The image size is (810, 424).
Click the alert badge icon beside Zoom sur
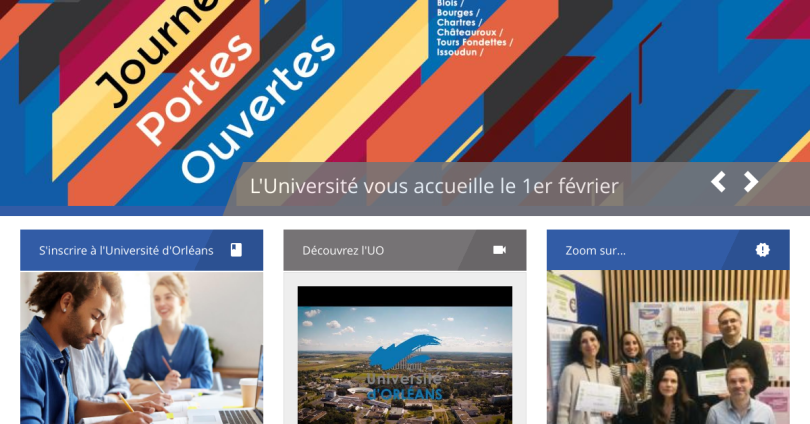tap(762, 250)
